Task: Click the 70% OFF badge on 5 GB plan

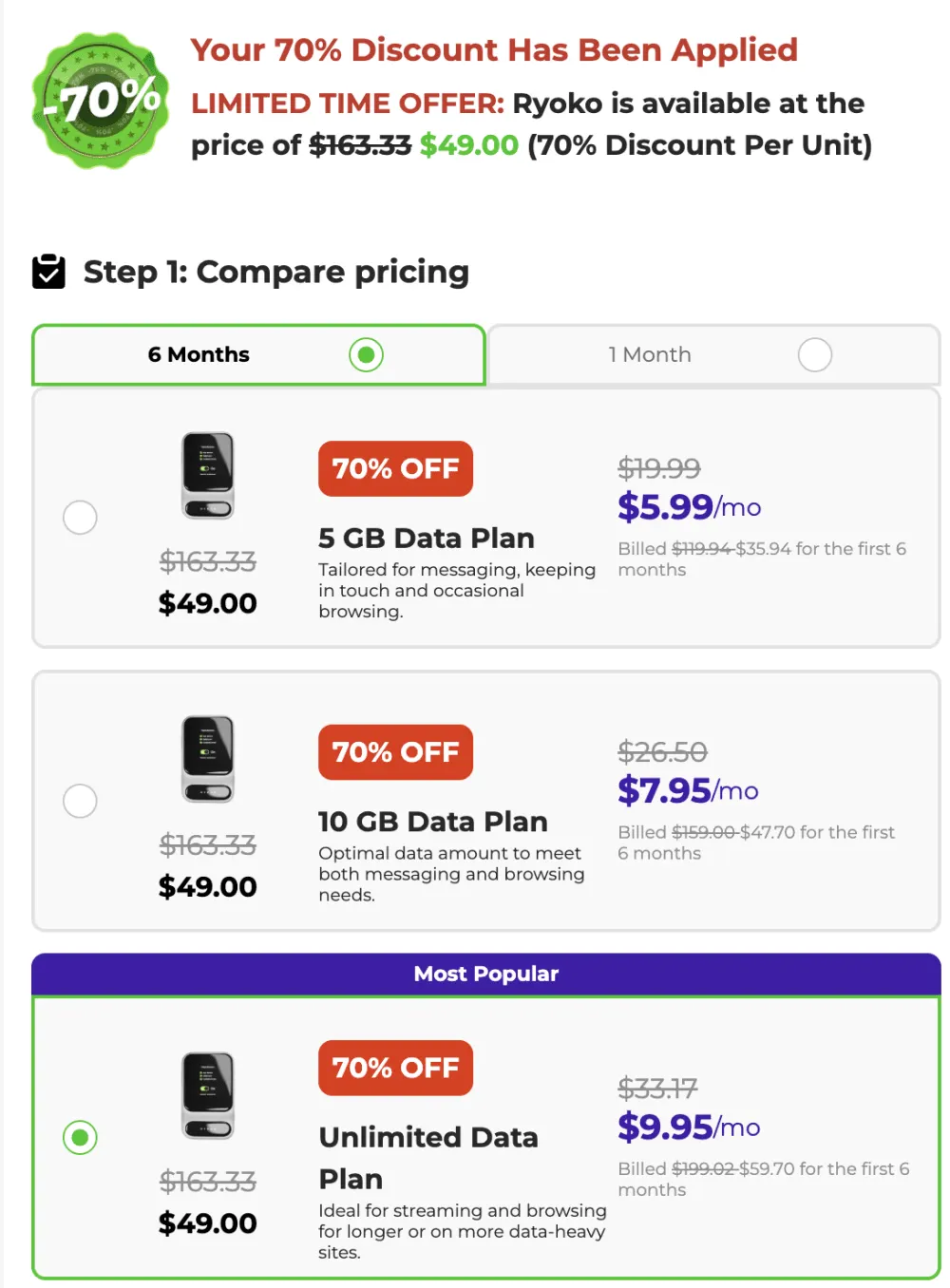Action: tap(394, 468)
